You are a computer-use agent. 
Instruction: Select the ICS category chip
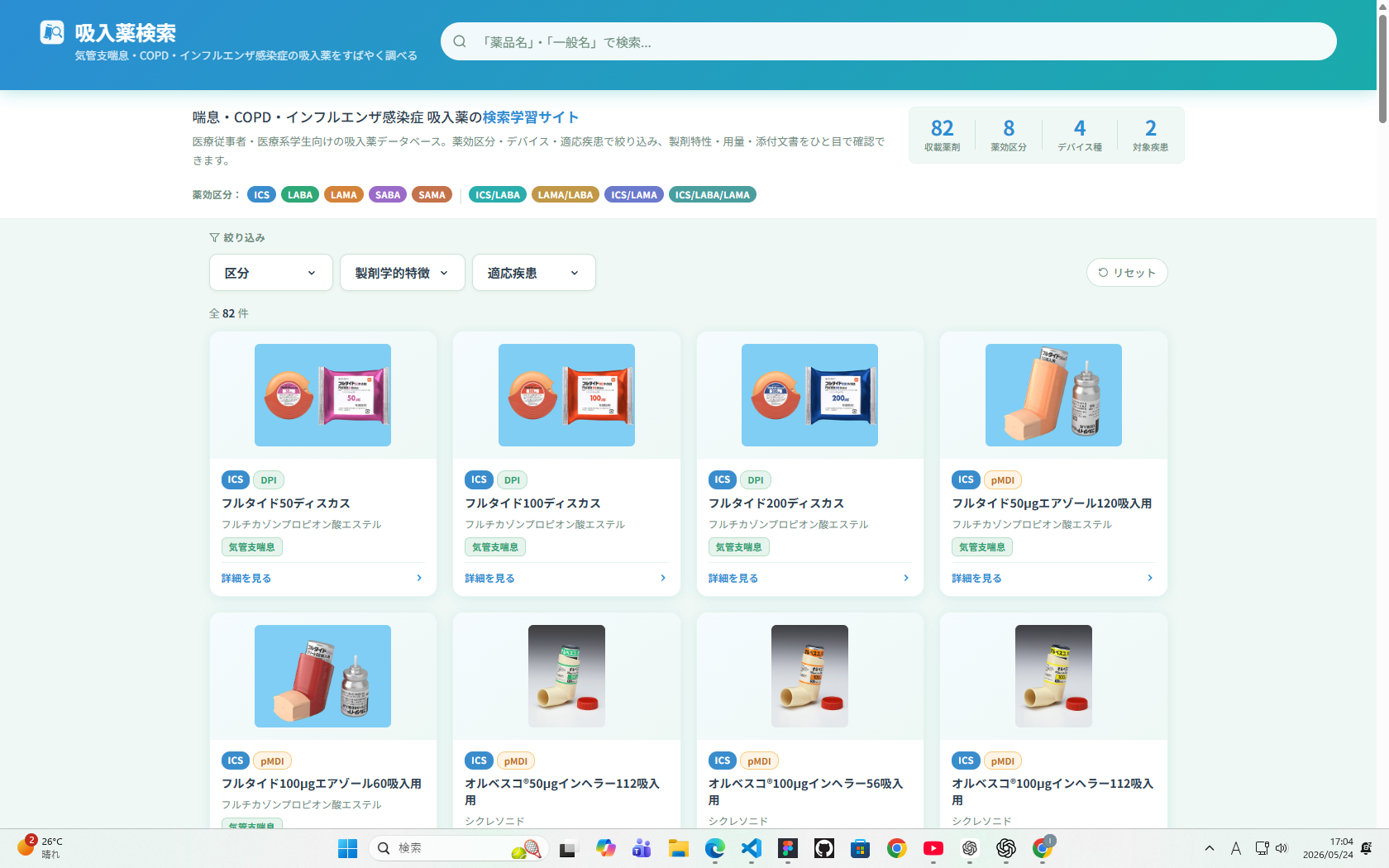tap(262, 195)
